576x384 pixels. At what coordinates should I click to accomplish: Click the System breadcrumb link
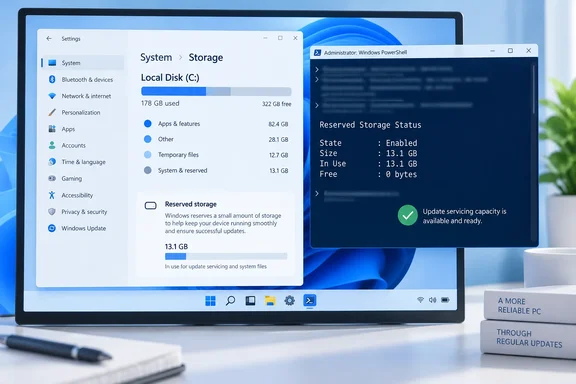pos(156,58)
